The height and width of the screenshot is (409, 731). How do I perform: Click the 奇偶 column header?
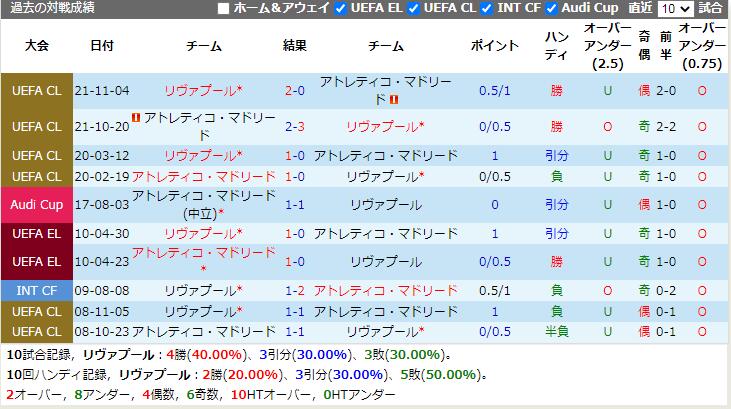click(644, 46)
